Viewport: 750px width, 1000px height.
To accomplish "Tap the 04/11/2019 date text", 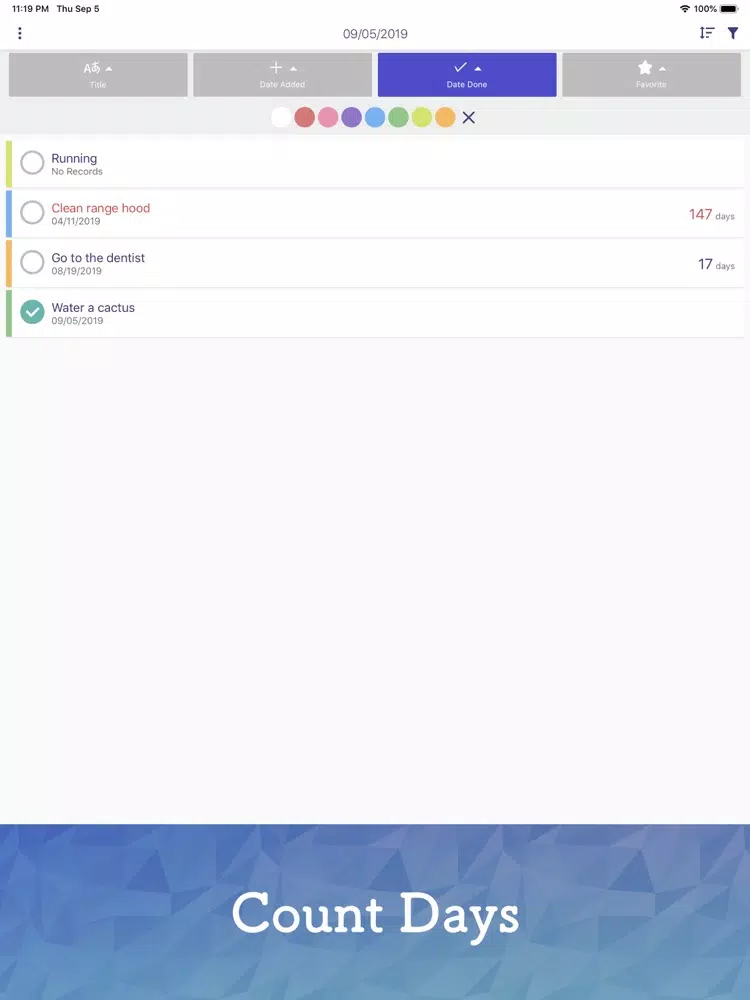I will coord(76,221).
